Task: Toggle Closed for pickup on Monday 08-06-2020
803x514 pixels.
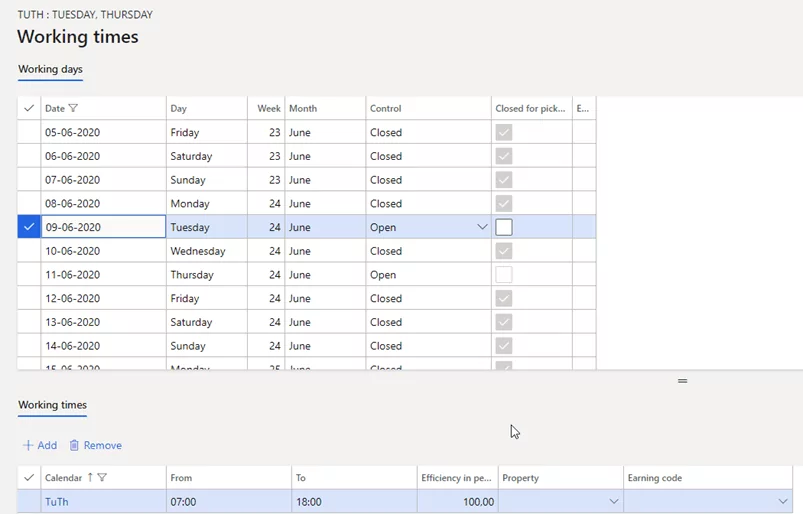Action: (x=504, y=203)
